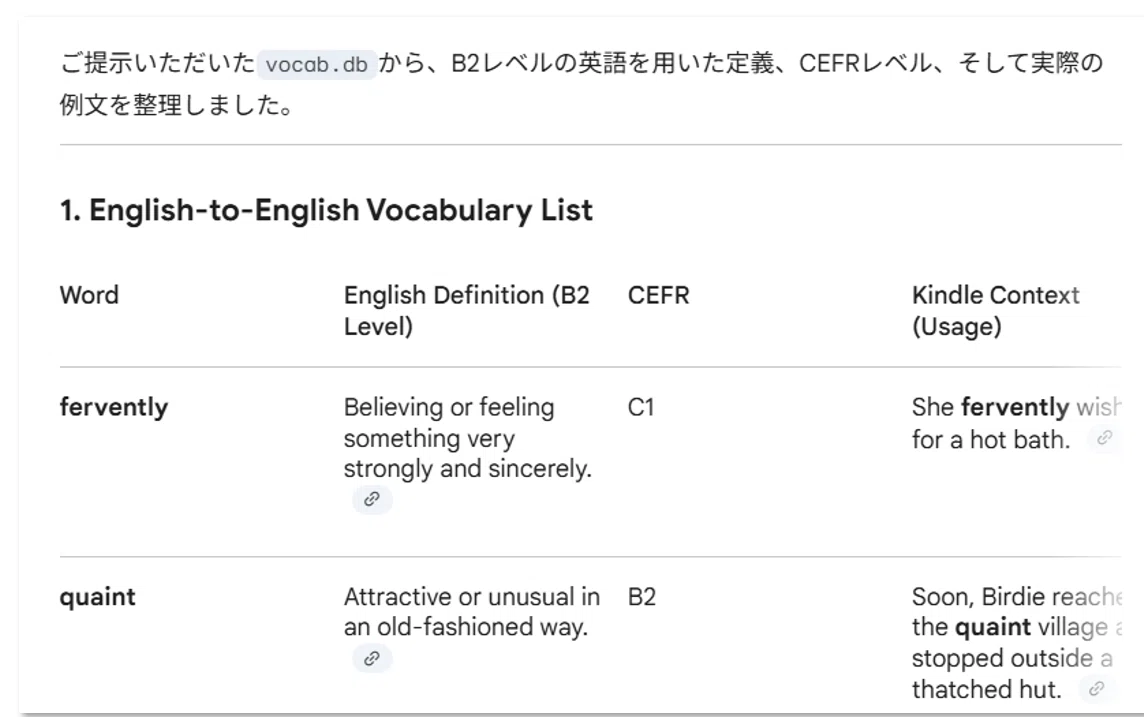Viewport: 1144px width, 717px height.
Task: Select the word fervently in the table
Action: (114, 407)
